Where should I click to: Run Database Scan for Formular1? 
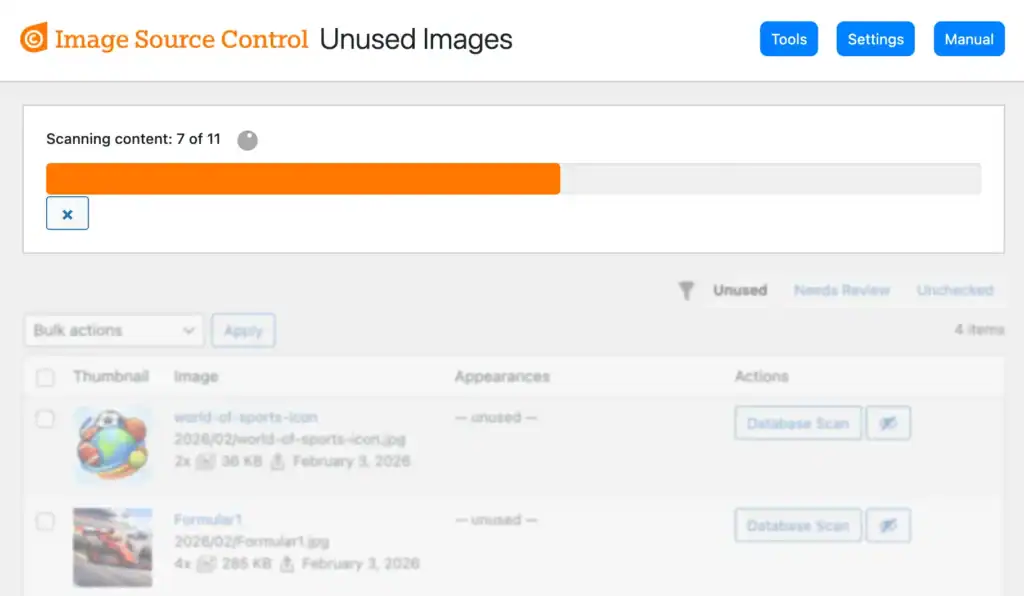(797, 525)
